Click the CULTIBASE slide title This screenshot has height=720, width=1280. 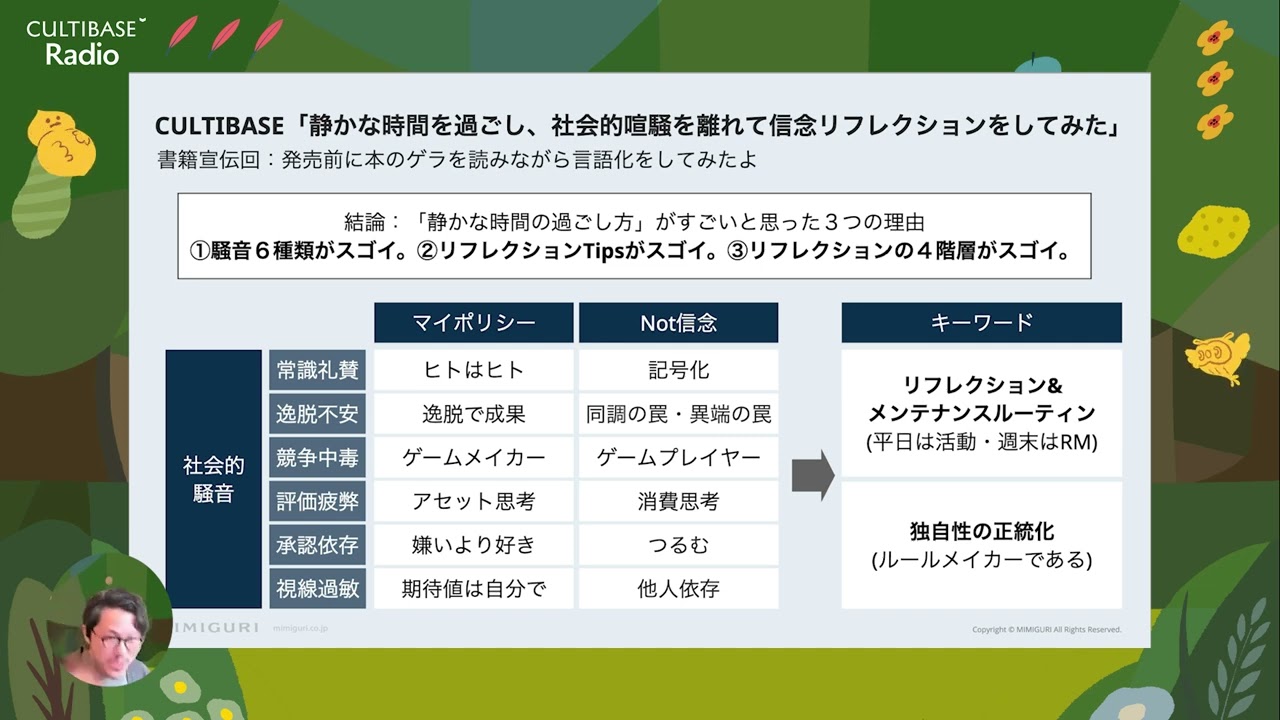click(636, 126)
